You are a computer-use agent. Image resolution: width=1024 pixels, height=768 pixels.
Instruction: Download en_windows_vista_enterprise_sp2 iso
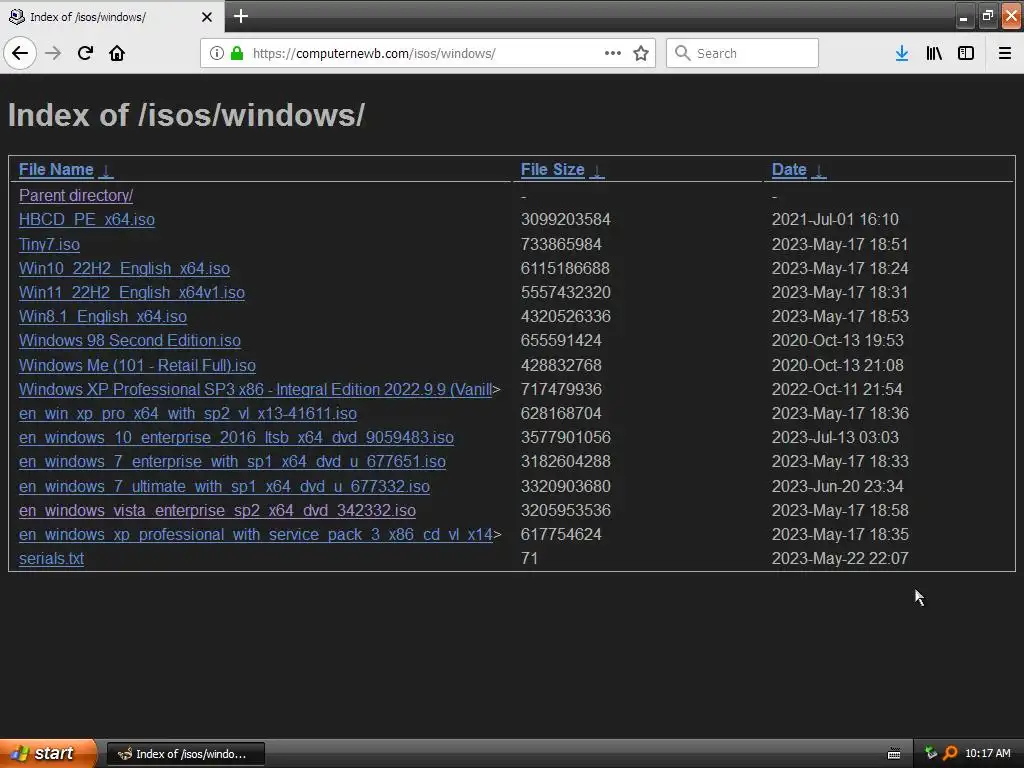217,510
